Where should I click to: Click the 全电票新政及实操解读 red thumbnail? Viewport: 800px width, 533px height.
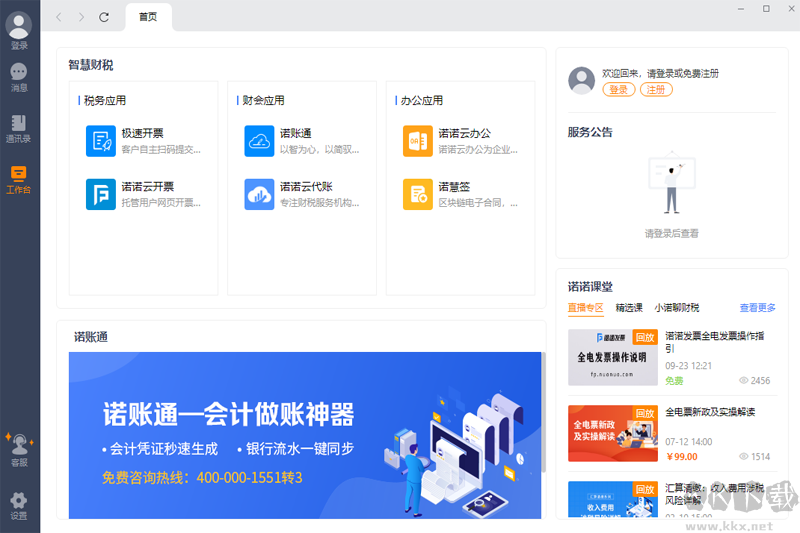point(613,434)
